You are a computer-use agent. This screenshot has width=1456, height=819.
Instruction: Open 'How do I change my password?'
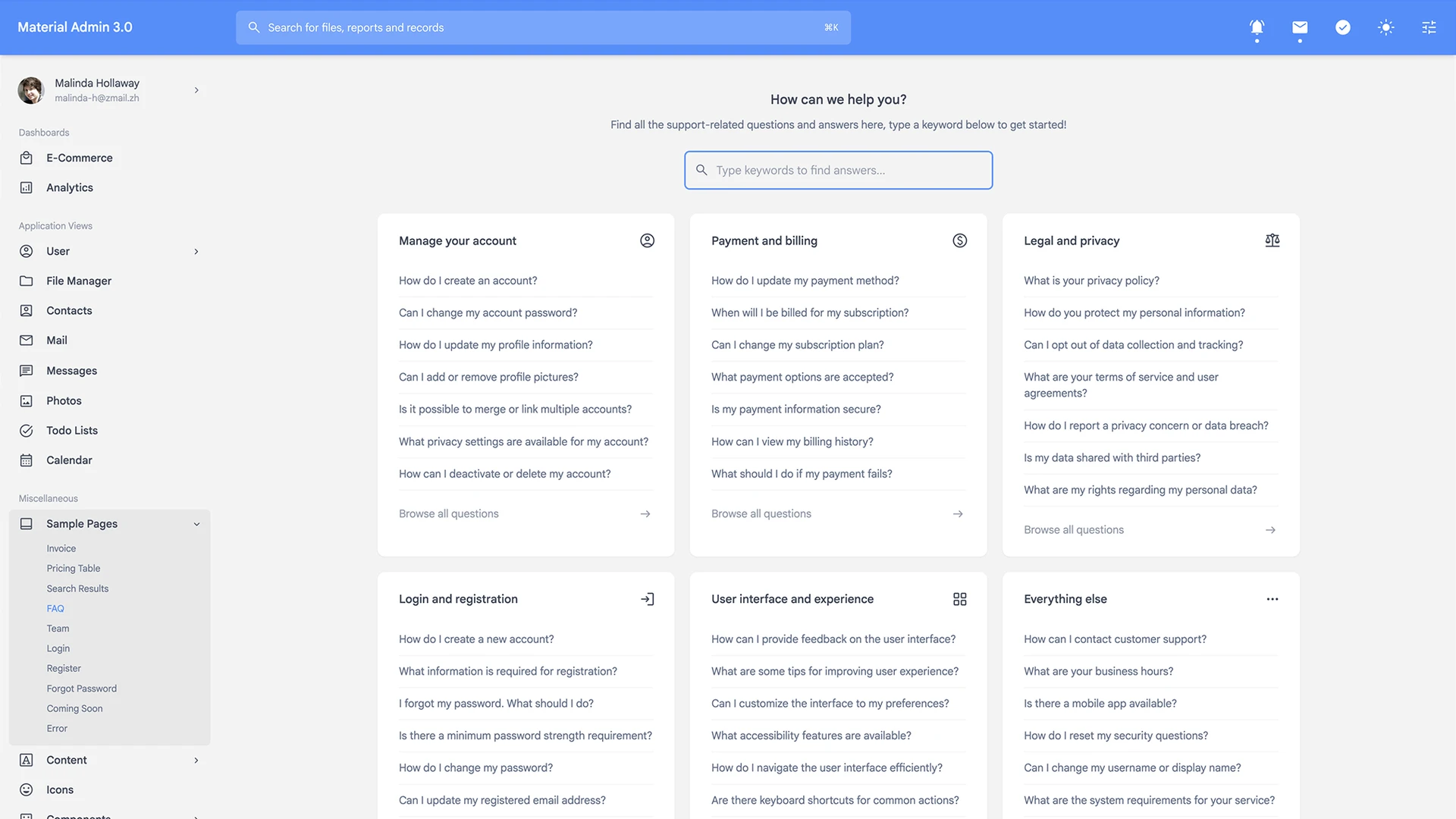pyautogui.click(x=475, y=767)
